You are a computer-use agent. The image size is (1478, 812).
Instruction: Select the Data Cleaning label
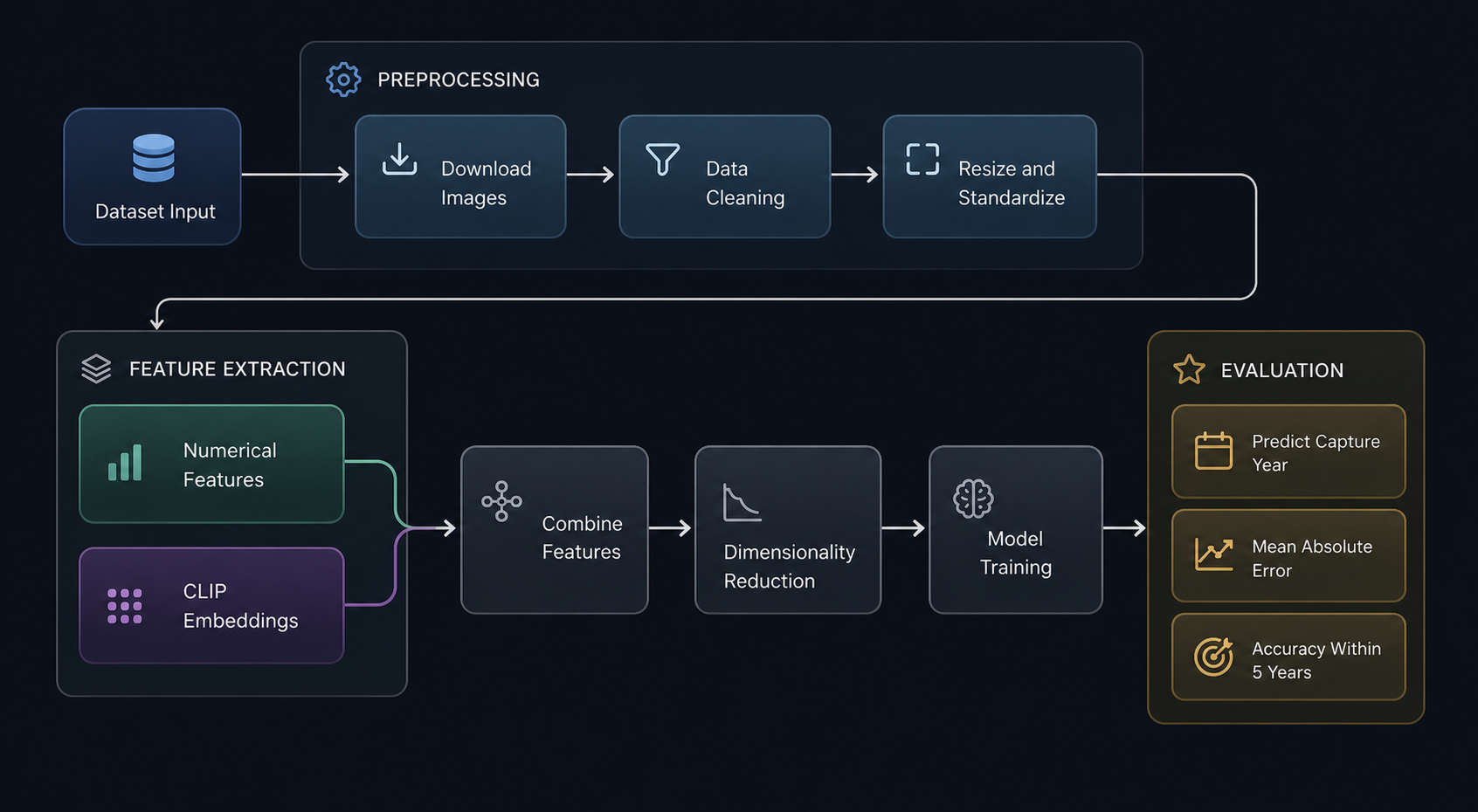coord(745,182)
